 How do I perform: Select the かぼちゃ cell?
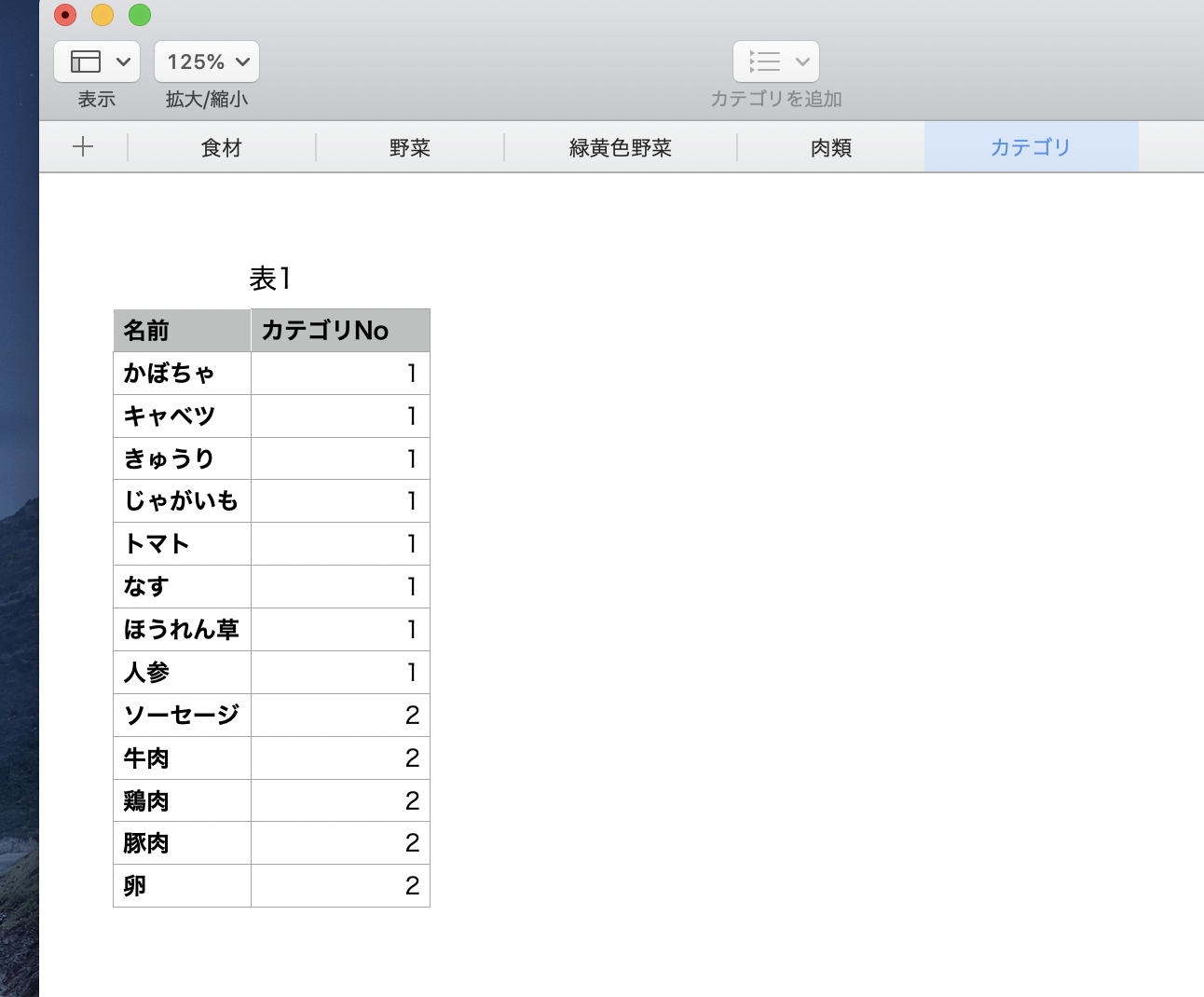click(183, 374)
